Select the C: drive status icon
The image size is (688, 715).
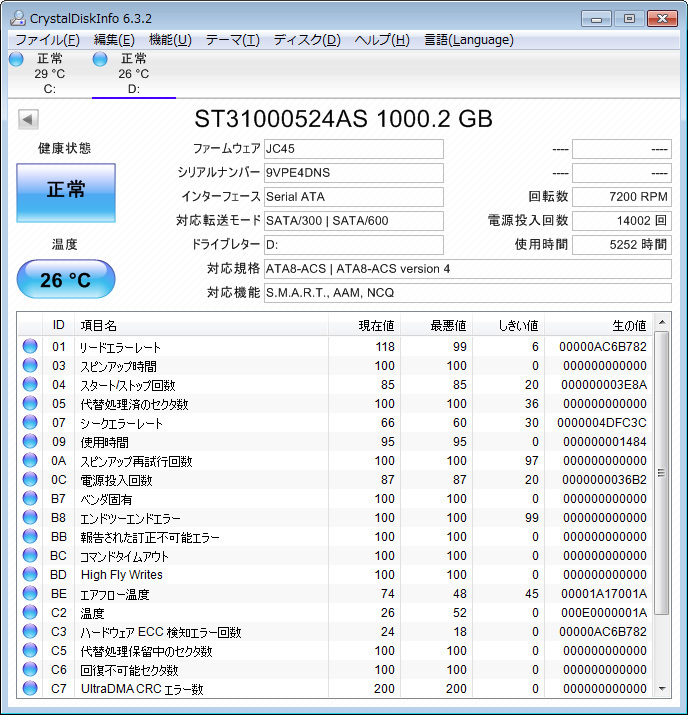coord(16,59)
